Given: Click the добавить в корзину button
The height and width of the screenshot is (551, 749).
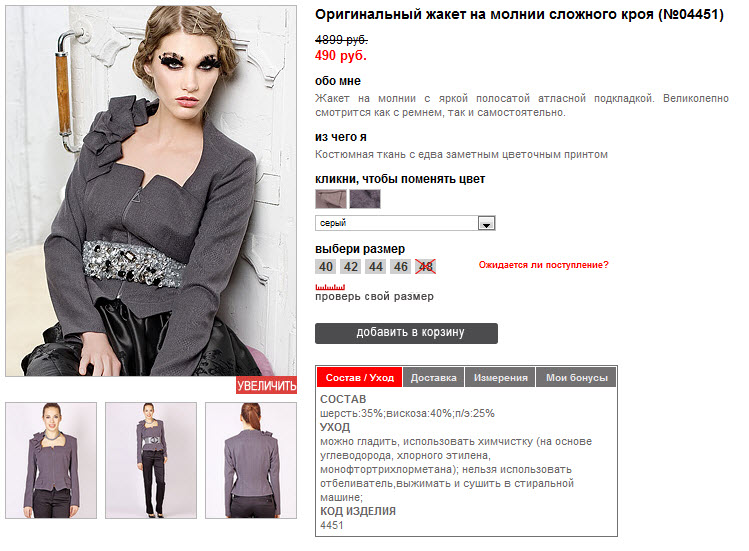Looking at the screenshot, I should 406,333.
